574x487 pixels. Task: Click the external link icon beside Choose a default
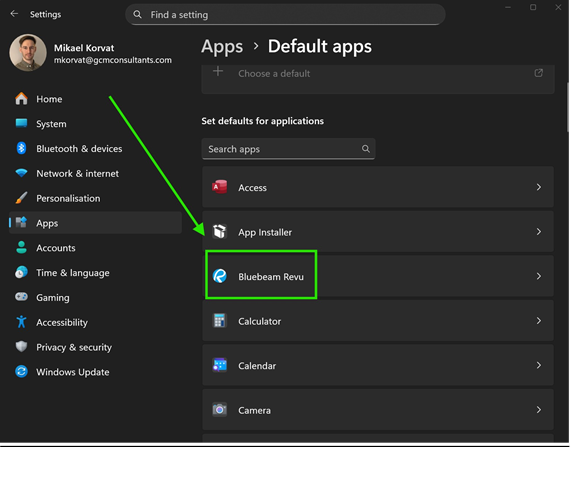pos(538,73)
